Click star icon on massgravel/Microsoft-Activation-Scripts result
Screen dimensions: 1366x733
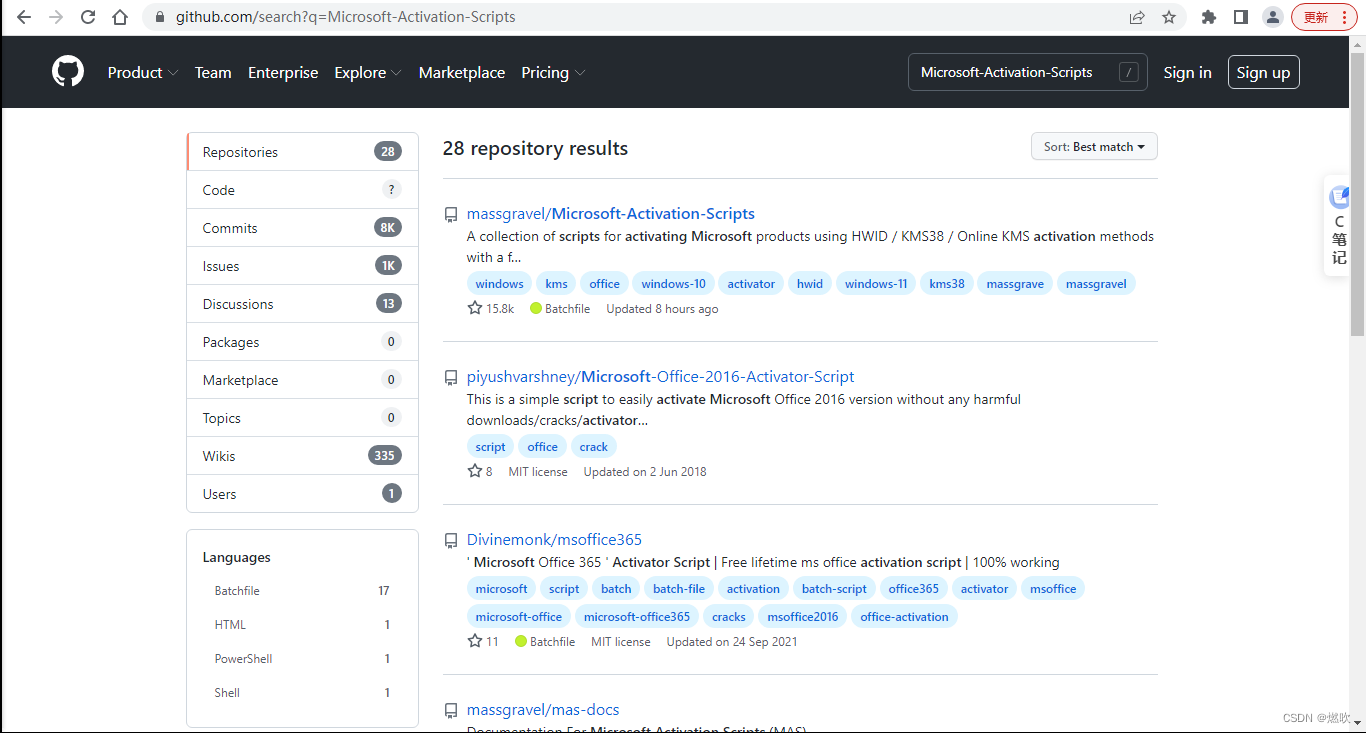[475, 308]
